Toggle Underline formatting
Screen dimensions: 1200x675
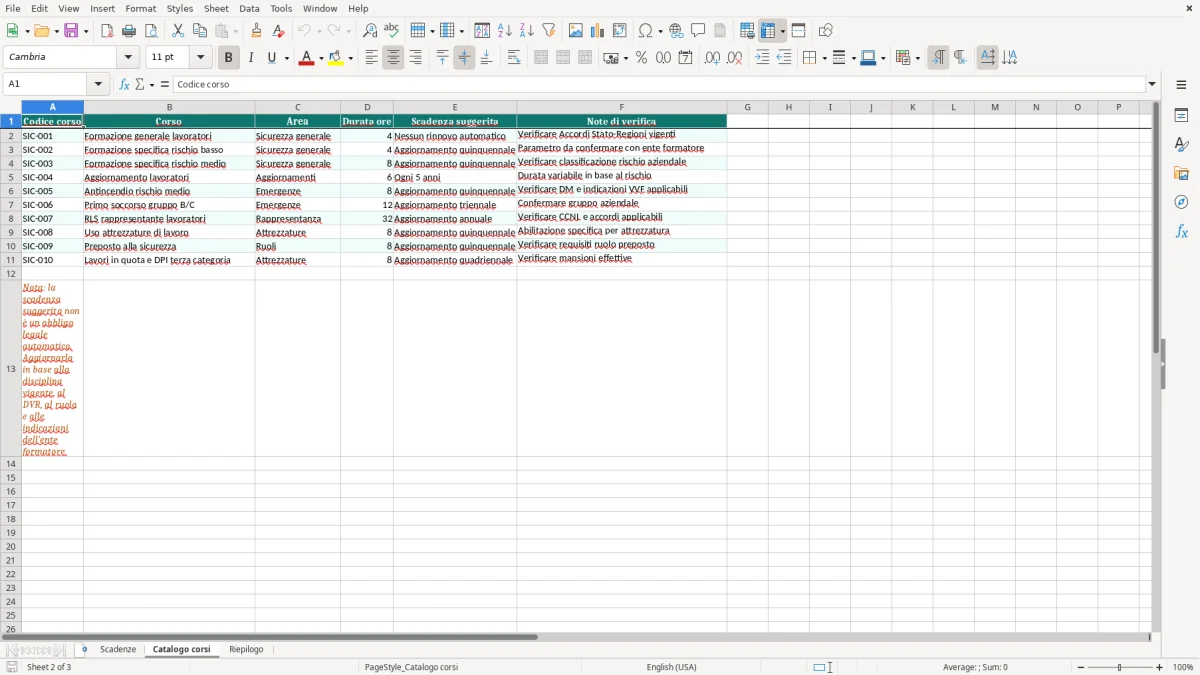point(271,58)
